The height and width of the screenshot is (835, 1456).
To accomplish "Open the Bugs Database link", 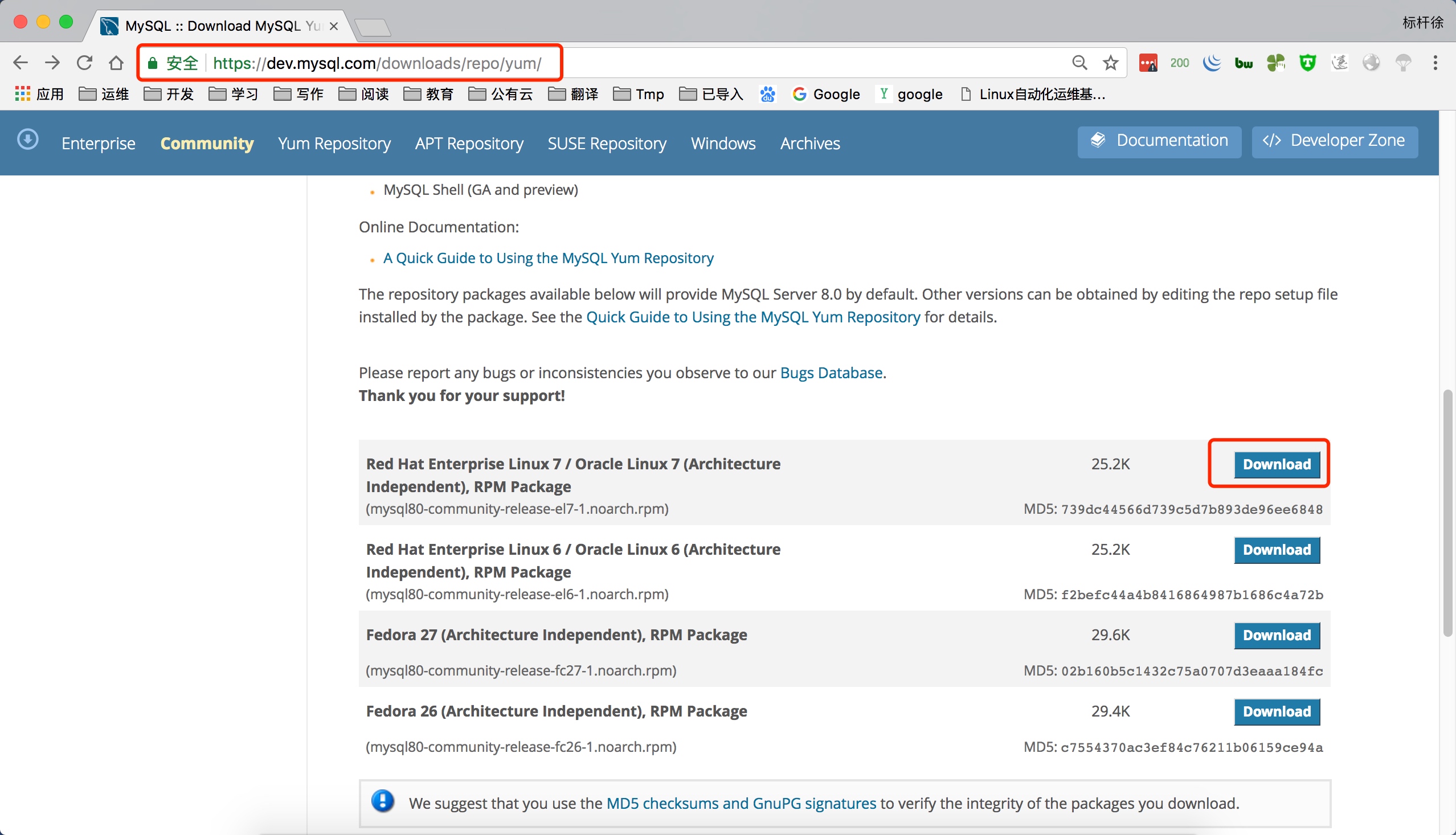I will point(831,373).
